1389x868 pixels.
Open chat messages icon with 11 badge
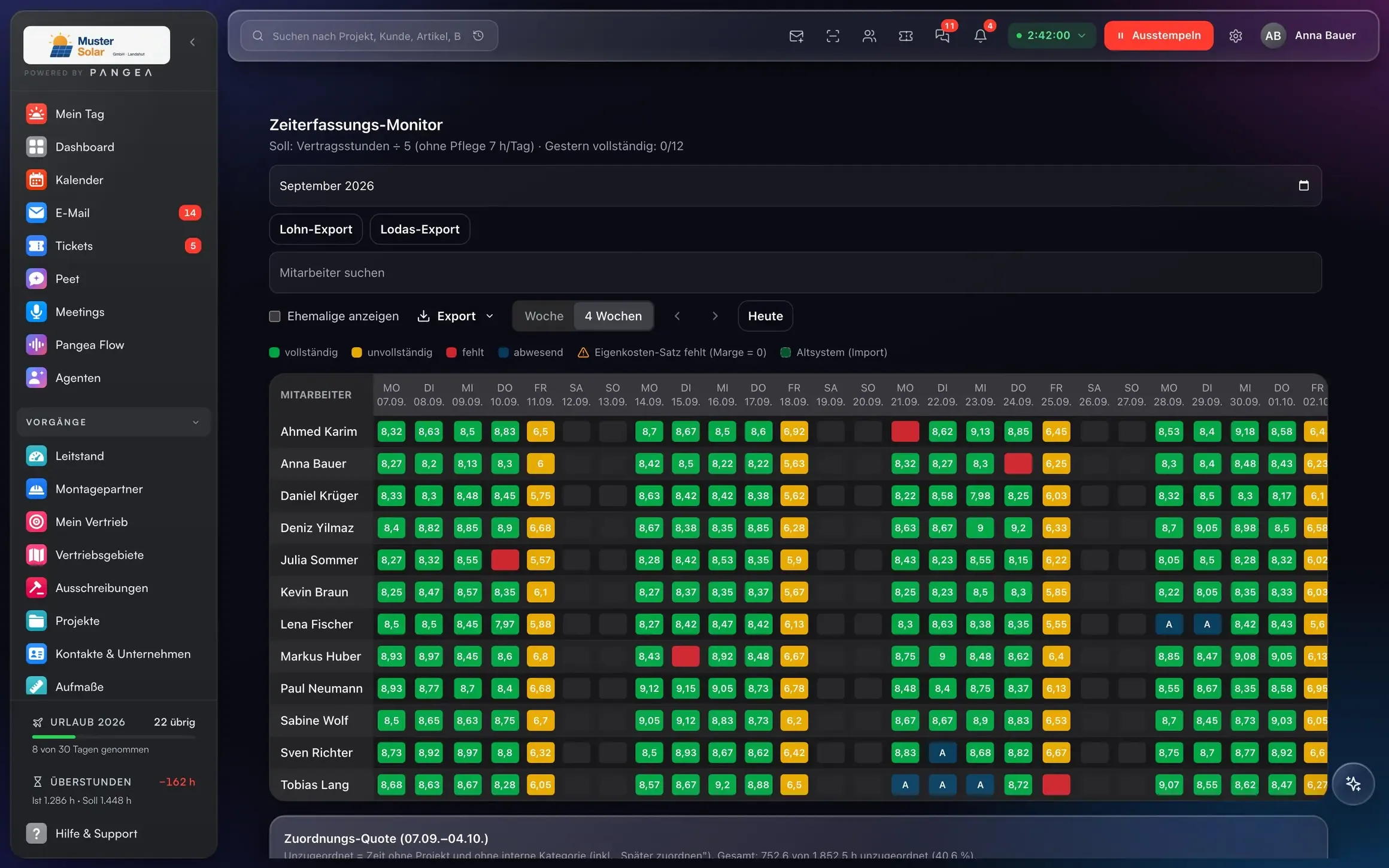tap(943, 36)
